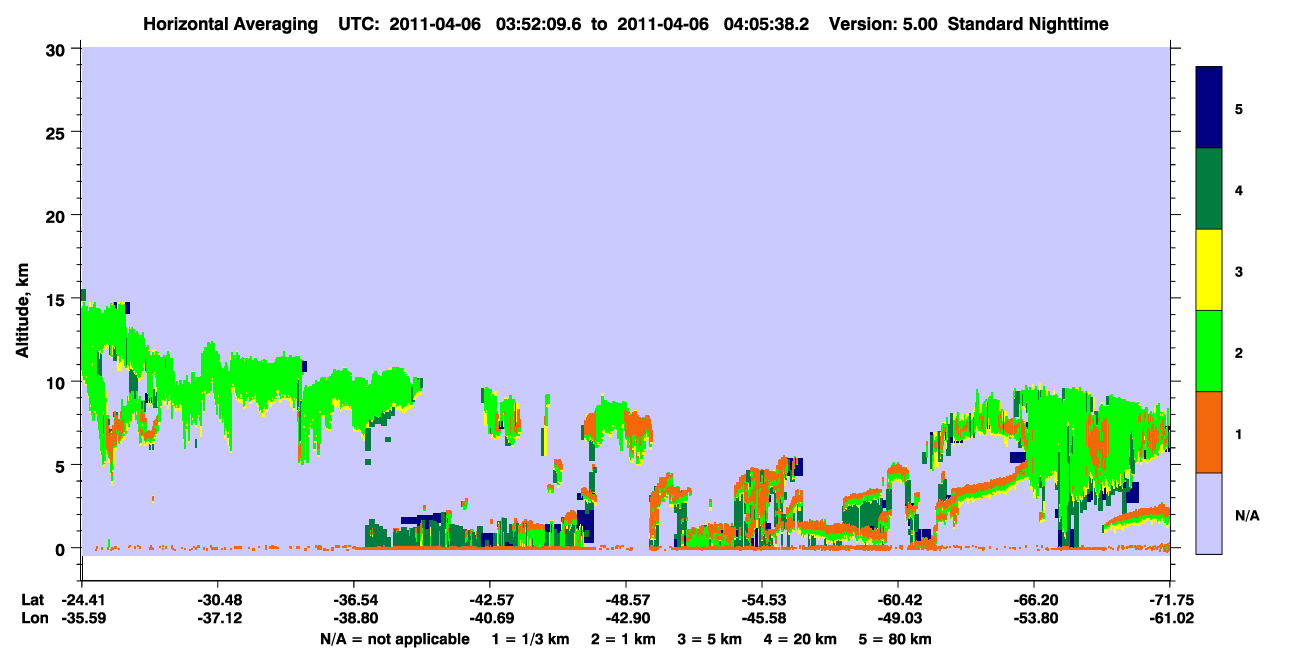Click the 30 tick on altitude axis

coord(58,49)
